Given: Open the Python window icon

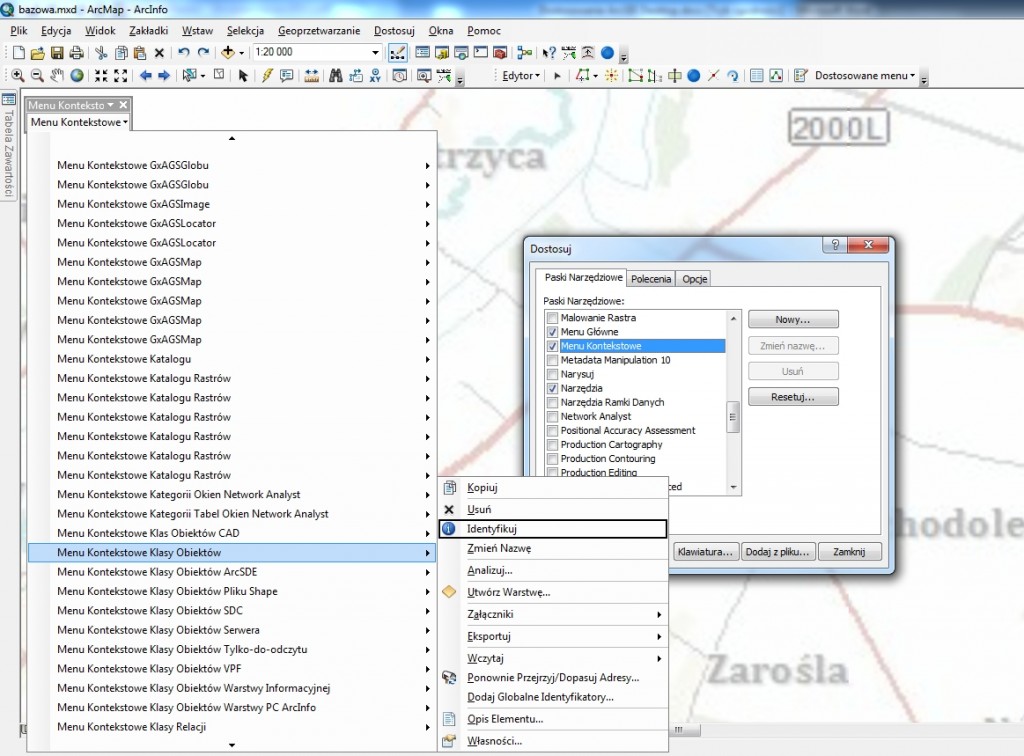Looking at the screenshot, I should [x=481, y=53].
